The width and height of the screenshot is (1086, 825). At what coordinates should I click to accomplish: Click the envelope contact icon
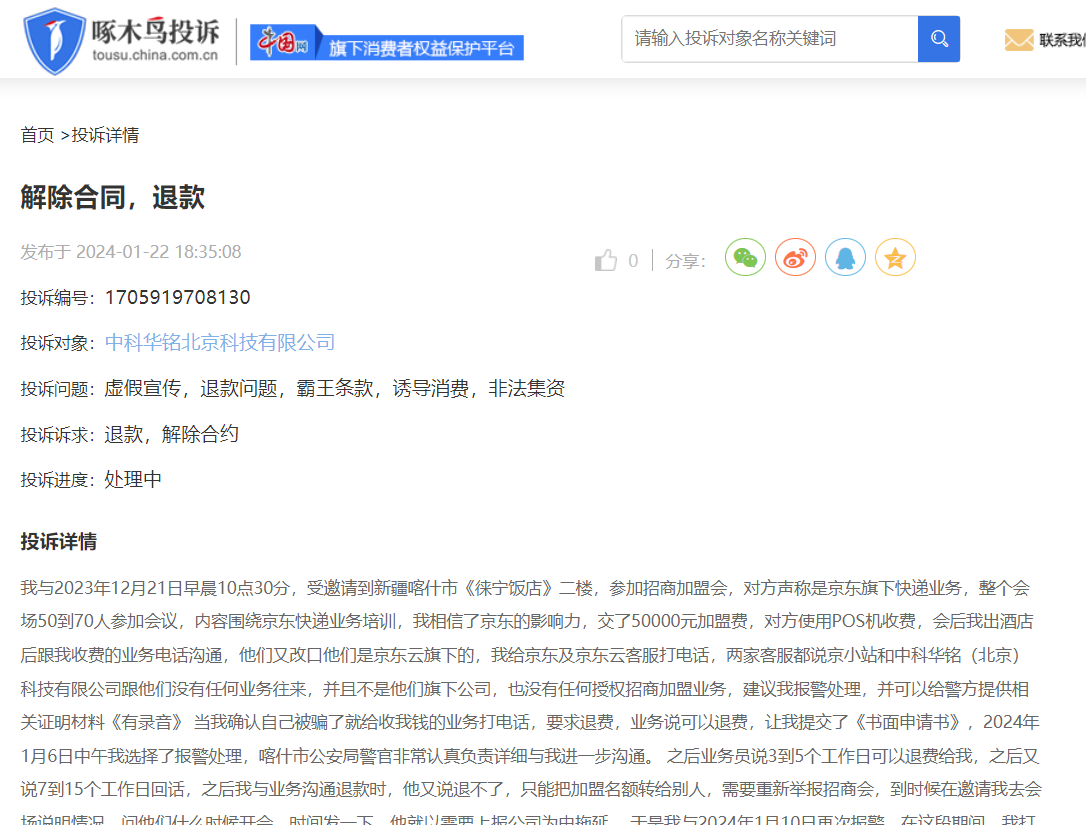1018,39
